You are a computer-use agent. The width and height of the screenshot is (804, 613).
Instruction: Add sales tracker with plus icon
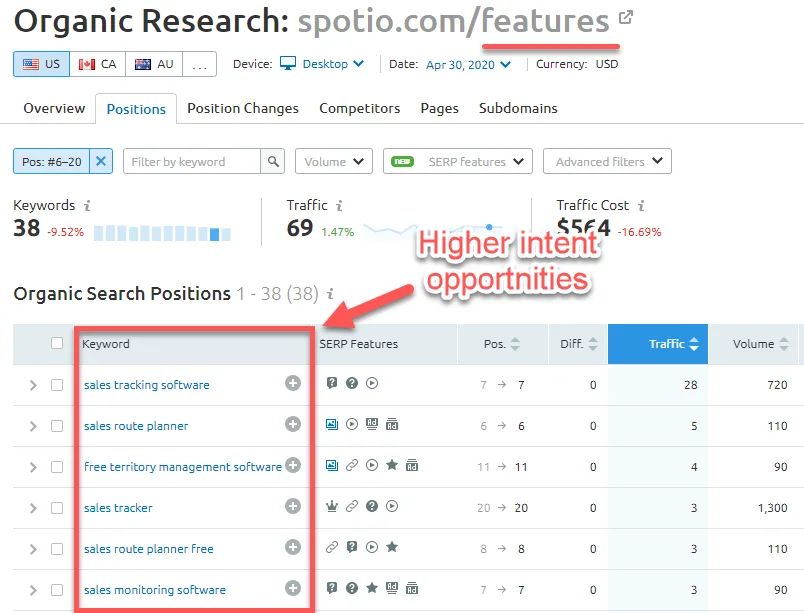pos(293,506)
